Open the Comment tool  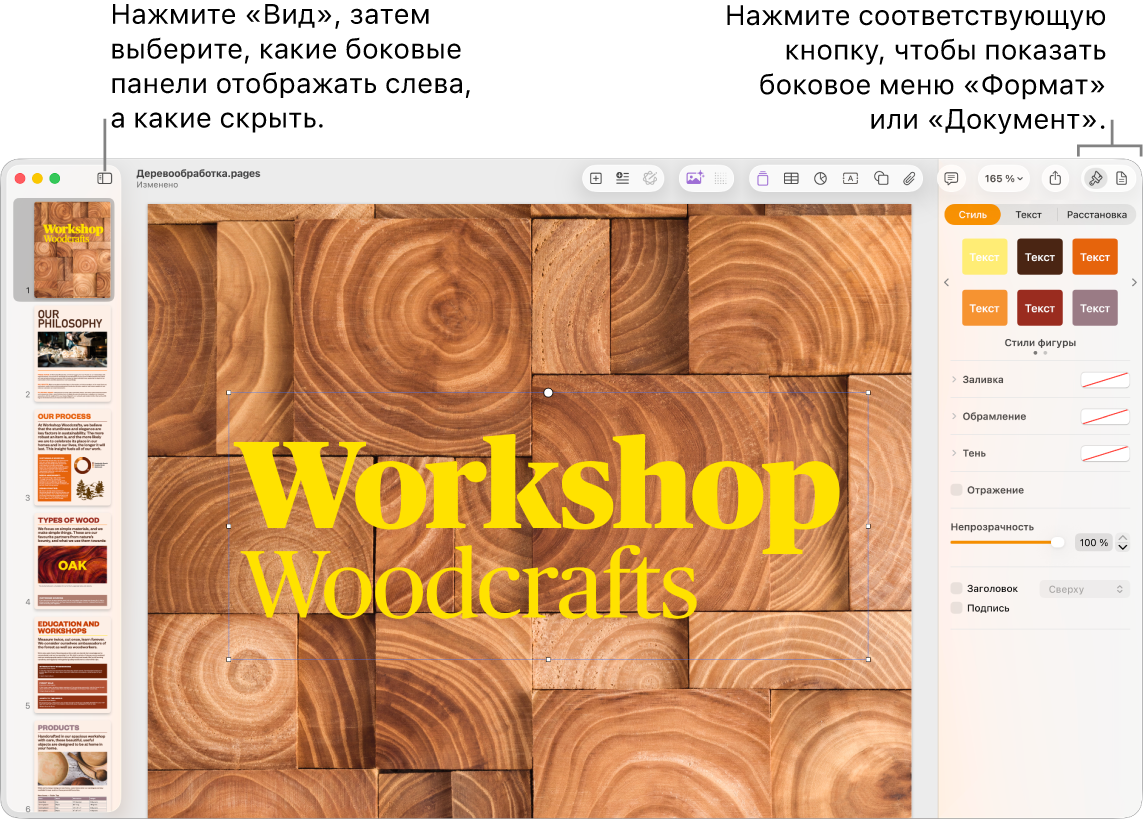point(951,179)
